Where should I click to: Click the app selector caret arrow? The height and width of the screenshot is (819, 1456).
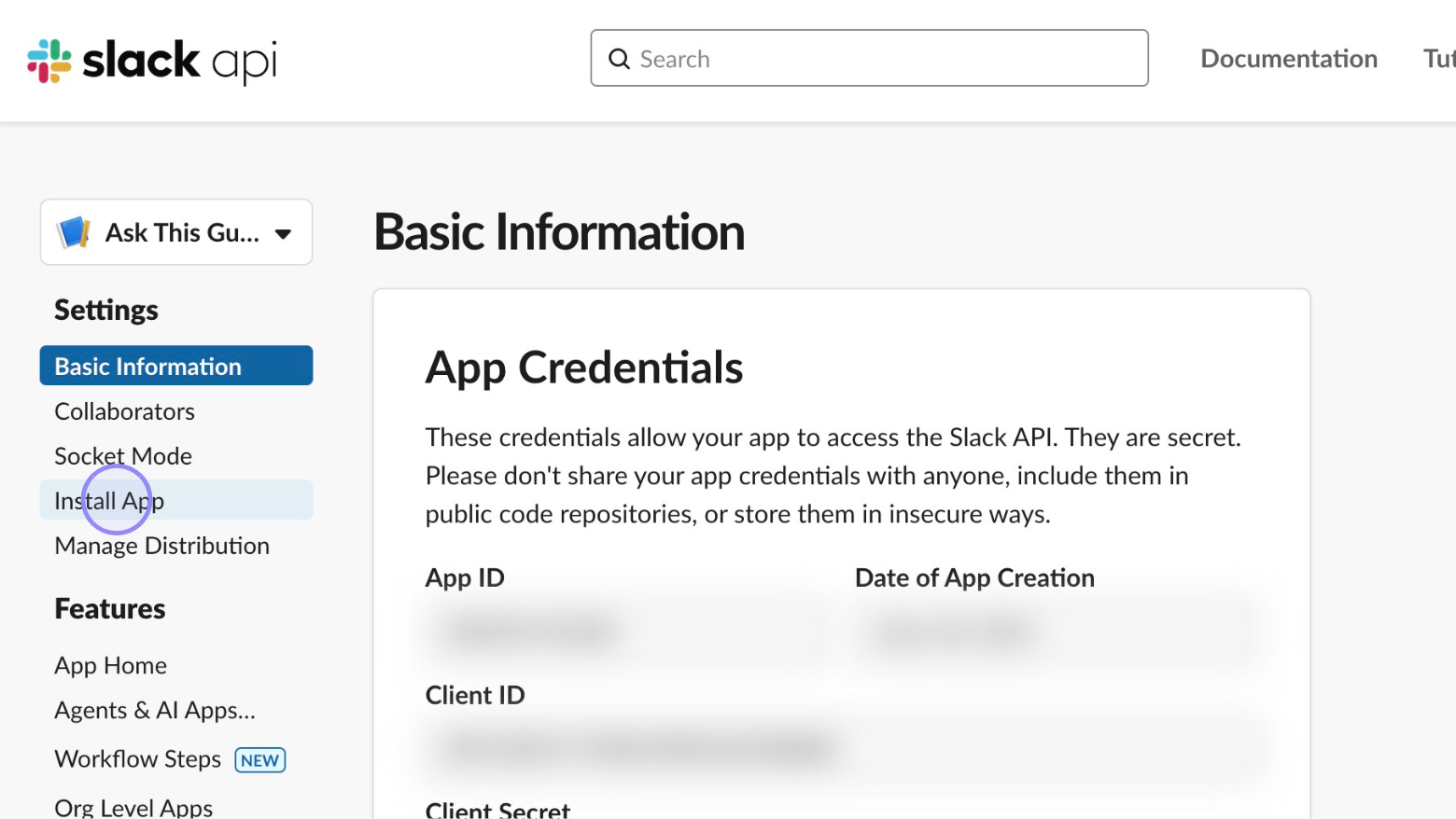point(283,234)
